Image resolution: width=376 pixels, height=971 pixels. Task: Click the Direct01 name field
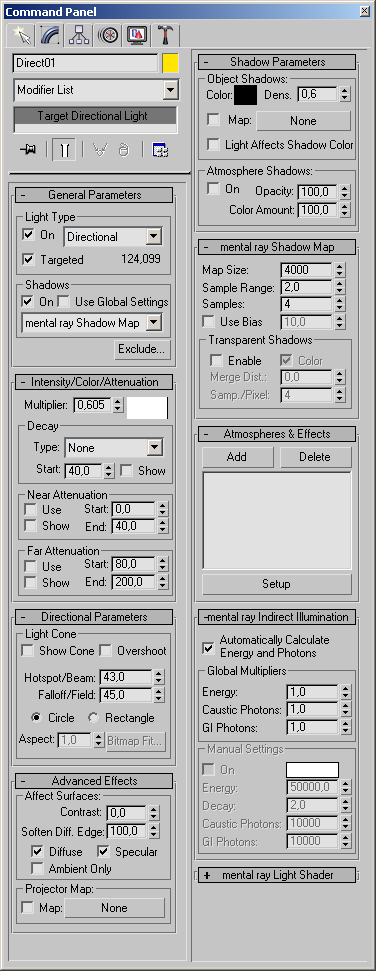[x=85, y=63]
